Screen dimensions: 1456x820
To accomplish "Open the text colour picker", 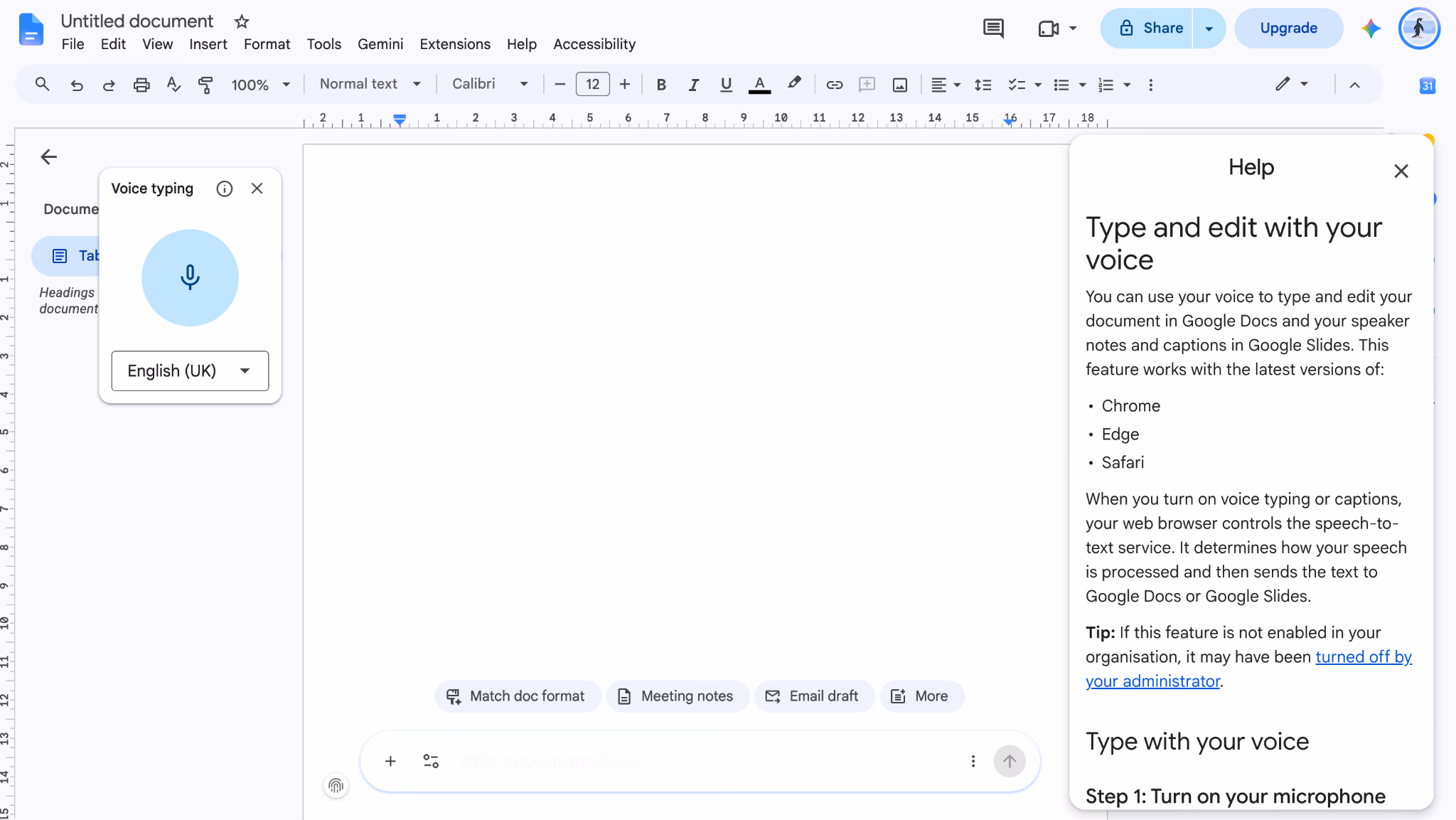I will (759, 85).
